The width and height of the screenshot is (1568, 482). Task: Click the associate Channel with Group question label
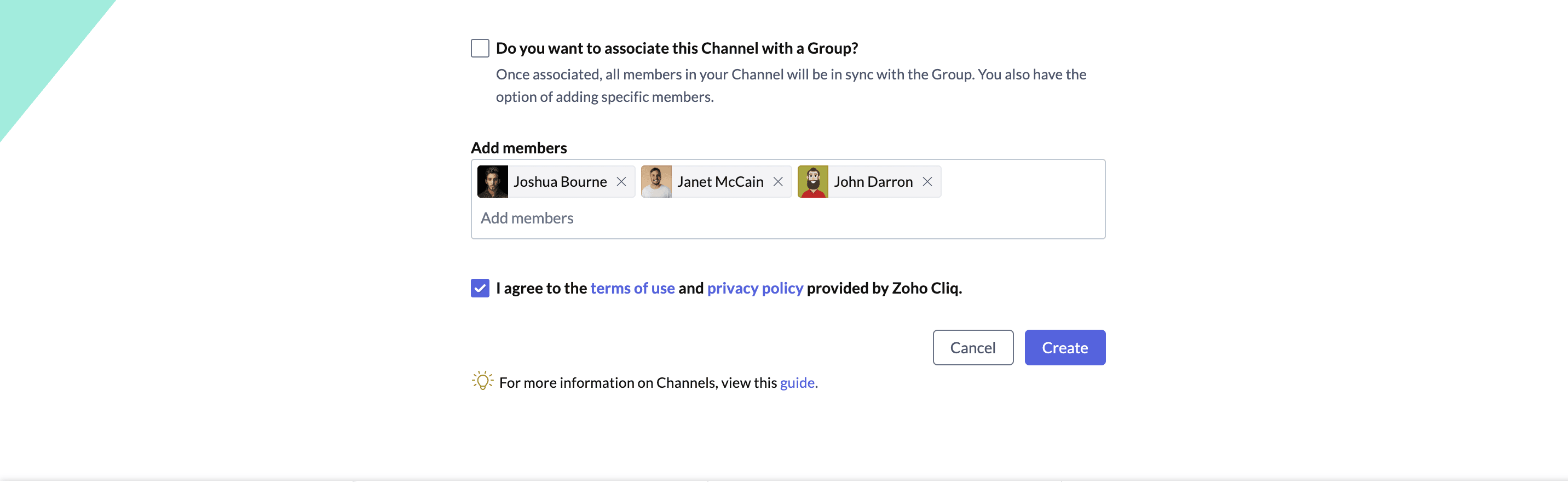tap(677, 48)
